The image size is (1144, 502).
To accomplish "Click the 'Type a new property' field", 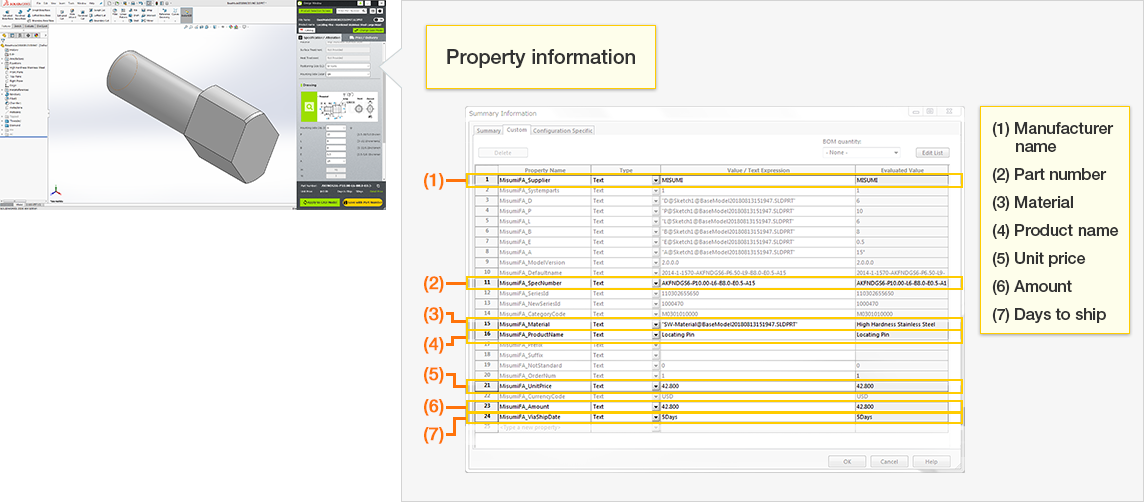I will point(544,427).
